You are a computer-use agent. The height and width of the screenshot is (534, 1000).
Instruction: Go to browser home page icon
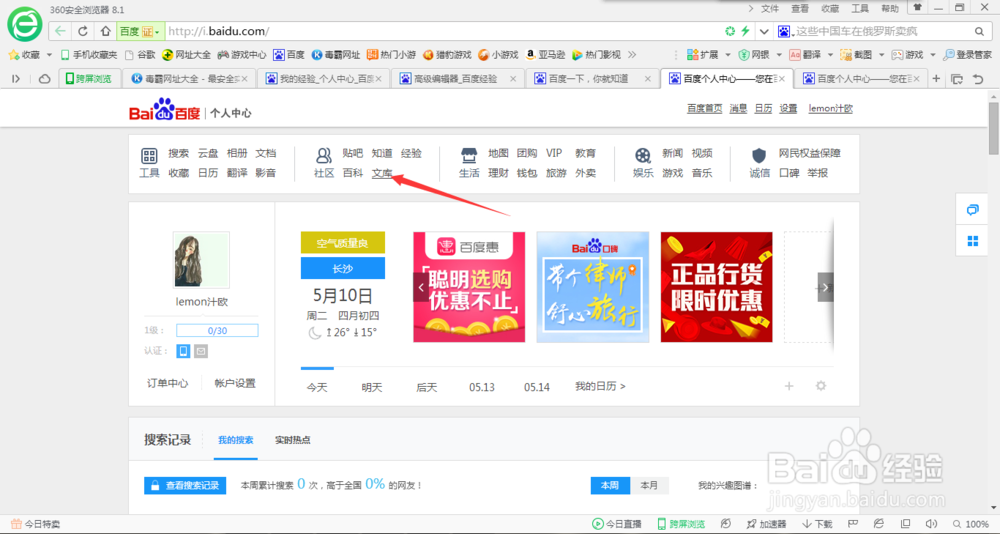[105, 31]
